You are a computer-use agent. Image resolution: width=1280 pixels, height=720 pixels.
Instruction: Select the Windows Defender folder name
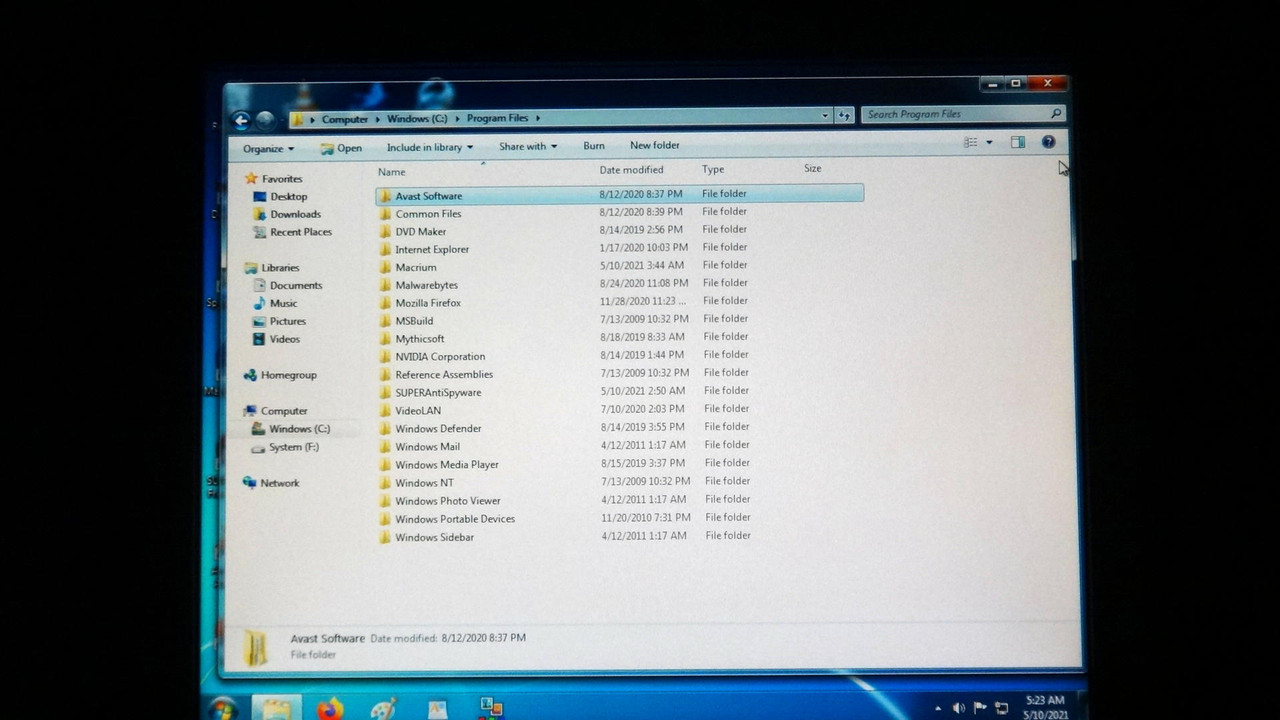coord(438,429)
